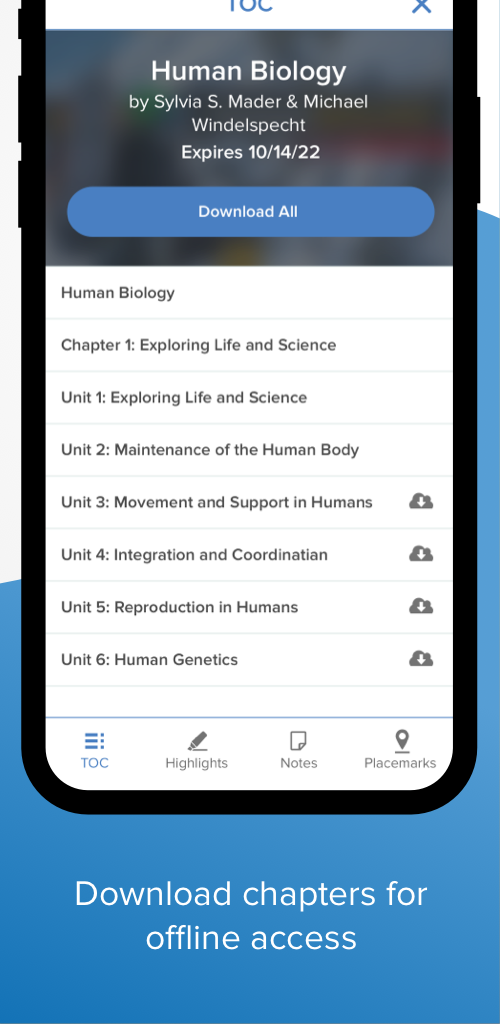Download Unit 3 via cloud icon
Screen dimensions: 500x1024
pos(421,502)
